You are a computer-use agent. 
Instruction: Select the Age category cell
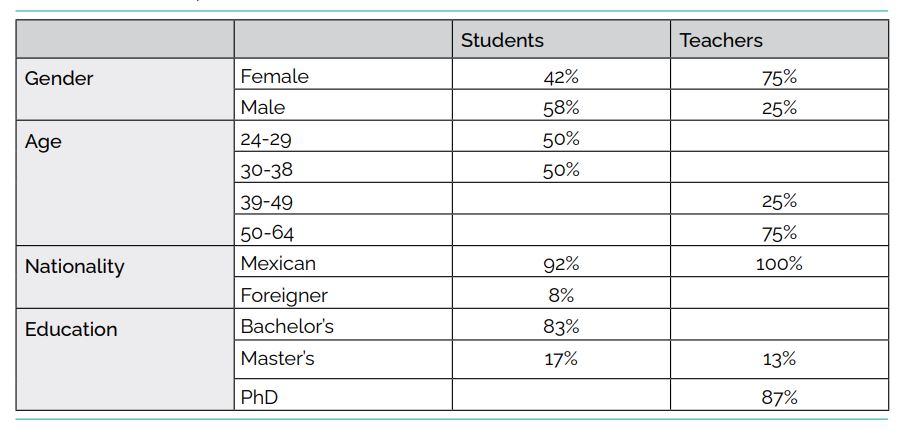[x=44, y=141]
